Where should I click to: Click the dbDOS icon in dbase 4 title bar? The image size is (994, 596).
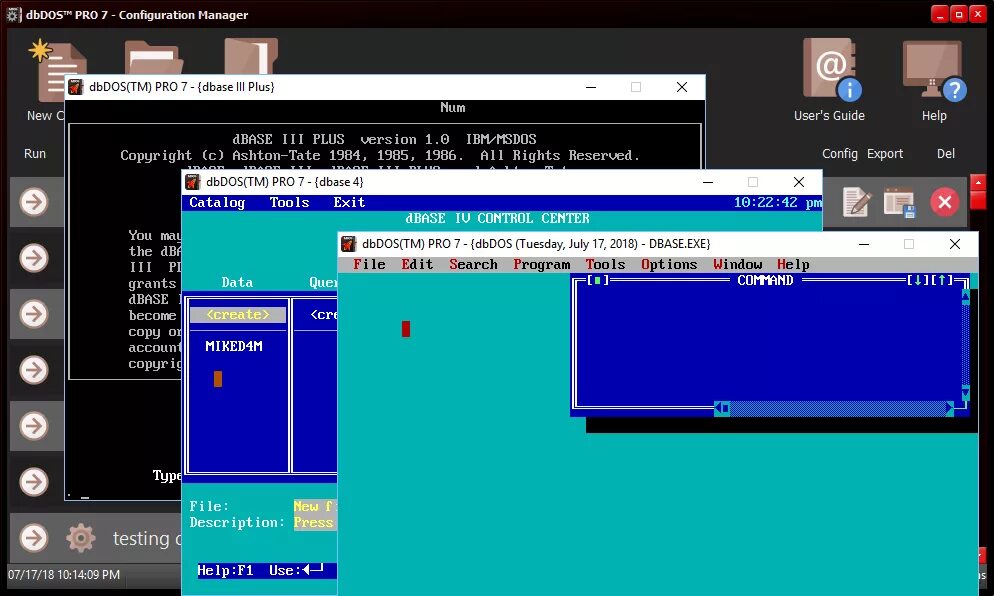pyautogui.click(x=193, y=182)
